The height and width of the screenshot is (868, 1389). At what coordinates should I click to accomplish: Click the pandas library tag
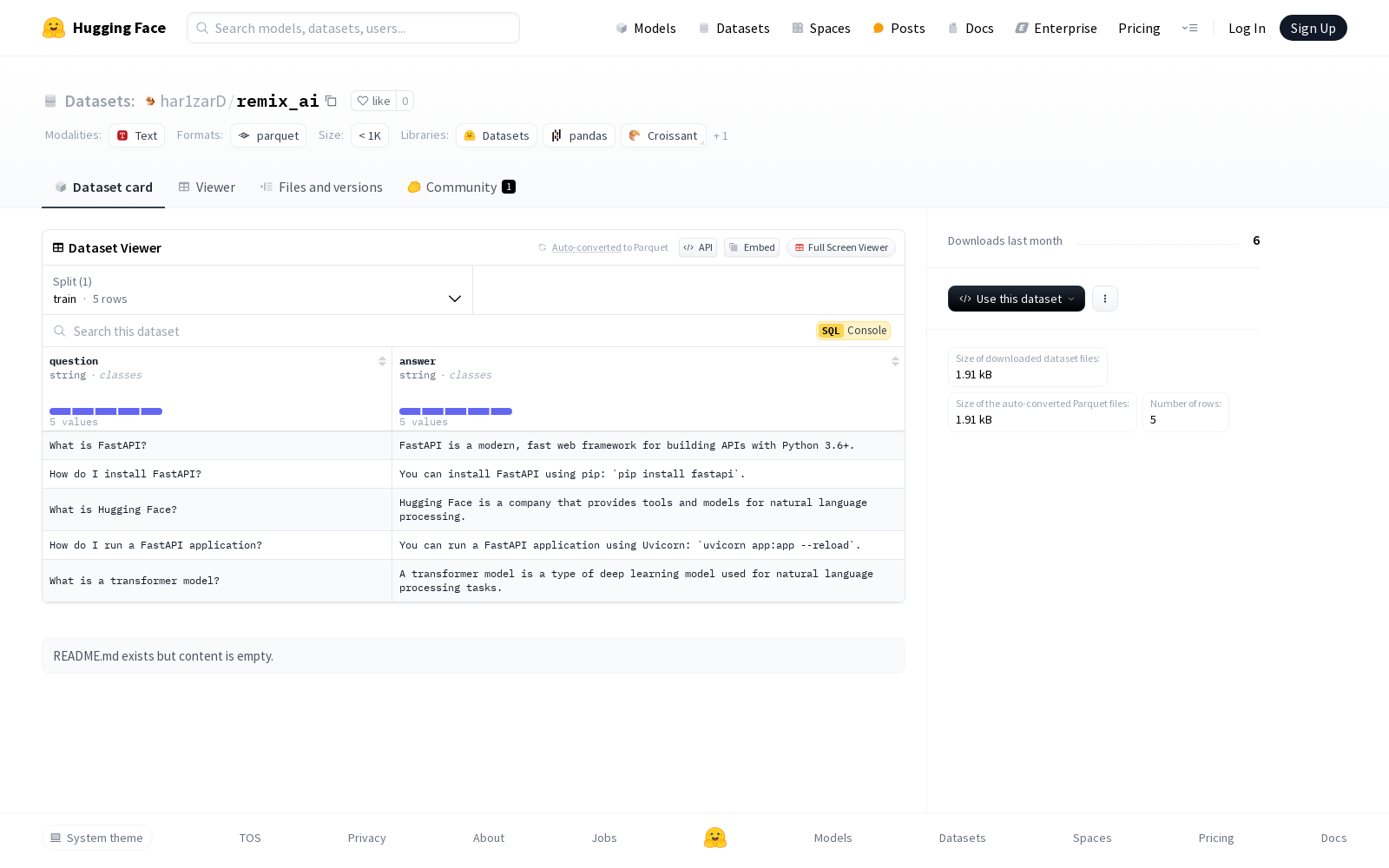(x=579, y=135)
